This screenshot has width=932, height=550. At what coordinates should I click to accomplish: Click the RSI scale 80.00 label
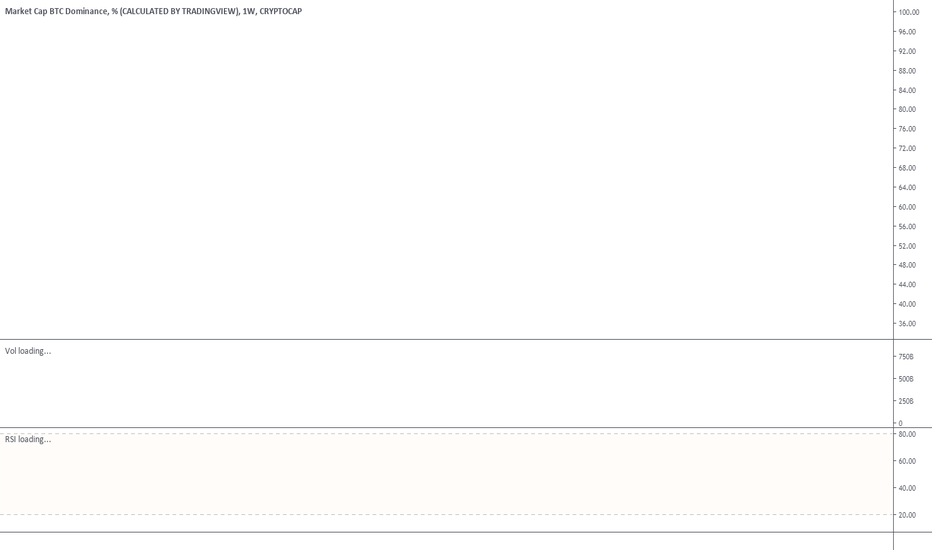(907, 434)
